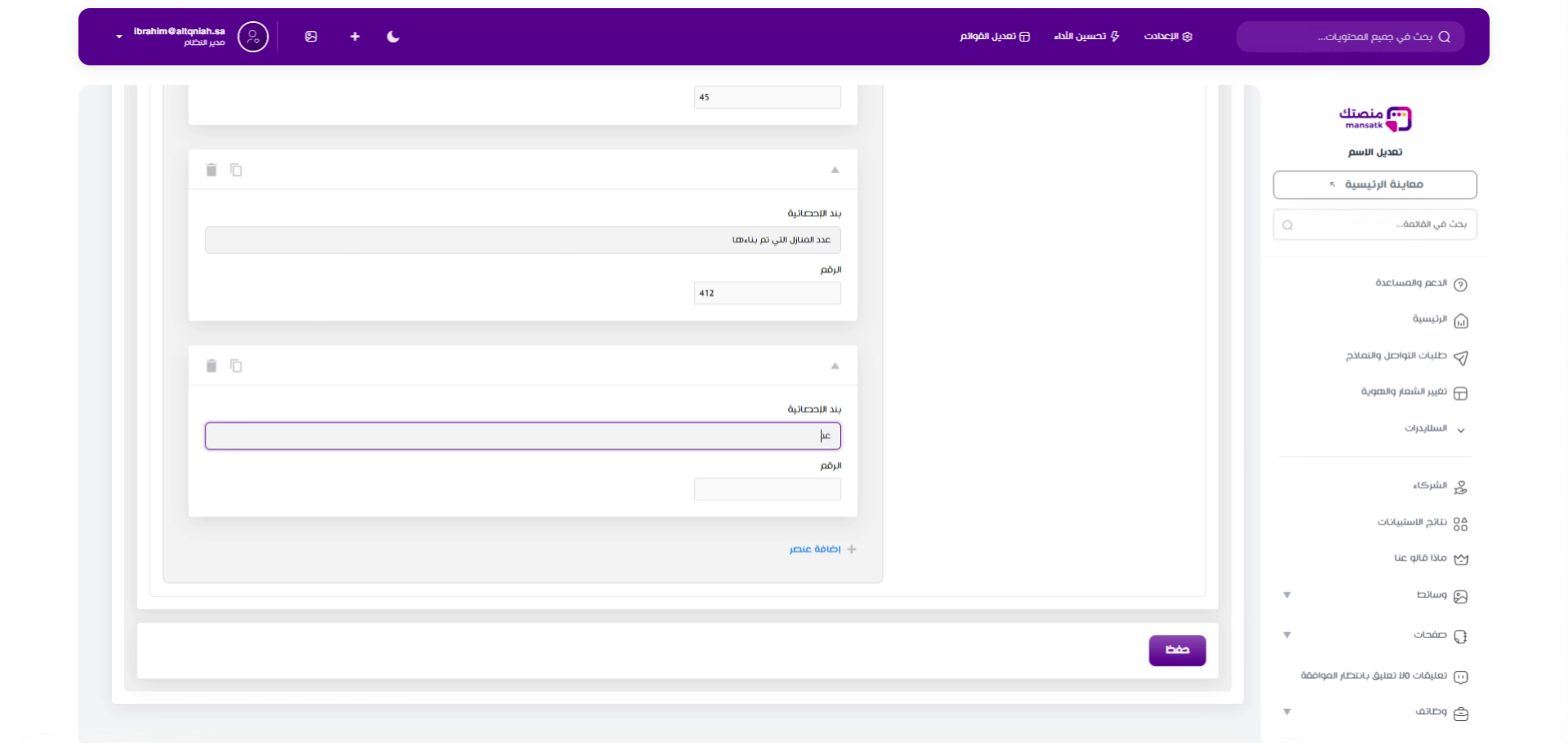Click the user avatar icon
The image size is (1568, 743).
(x=253, y=37)
